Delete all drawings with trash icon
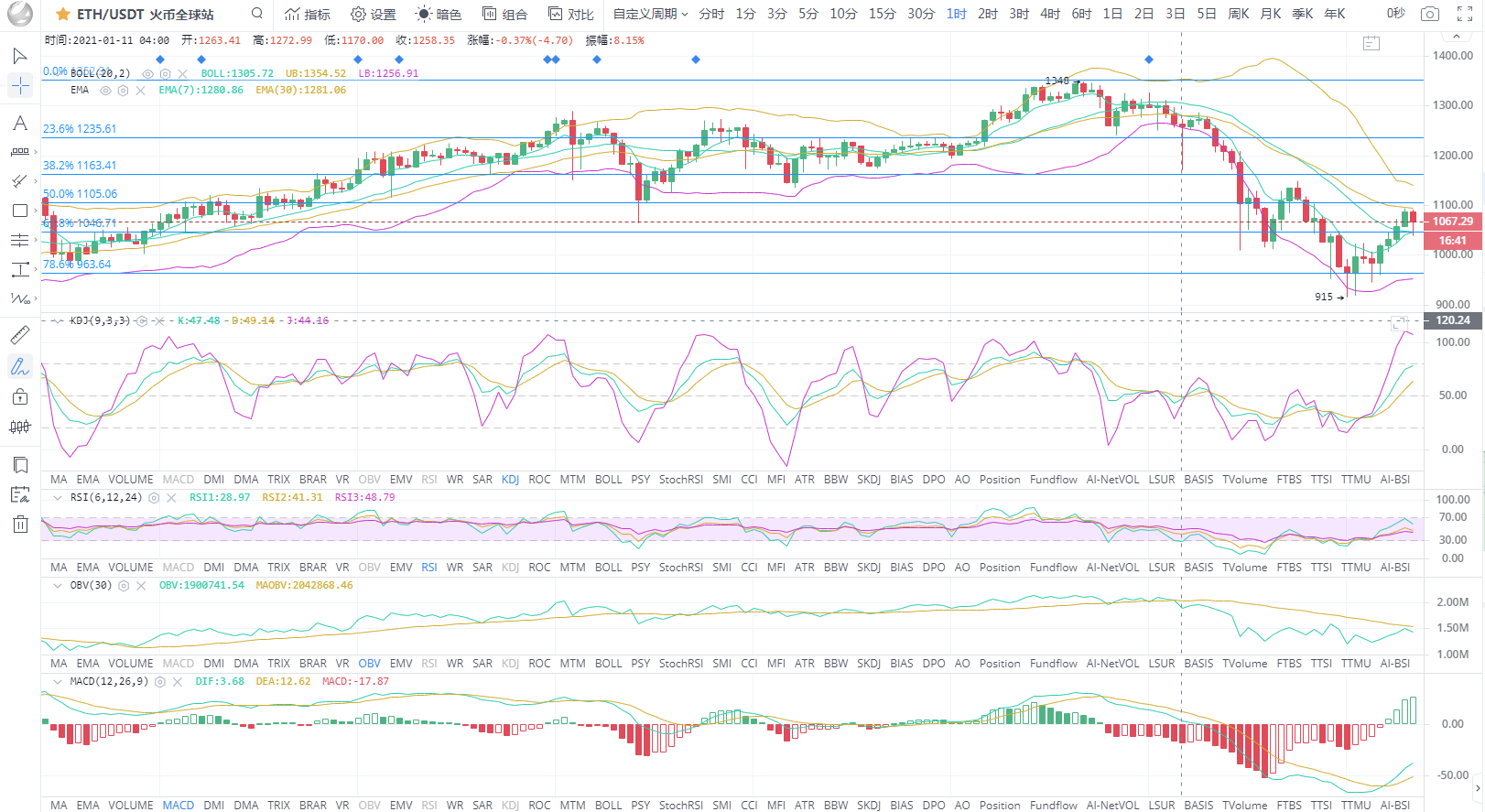1485x812 pixels. [x=20, y=525]
